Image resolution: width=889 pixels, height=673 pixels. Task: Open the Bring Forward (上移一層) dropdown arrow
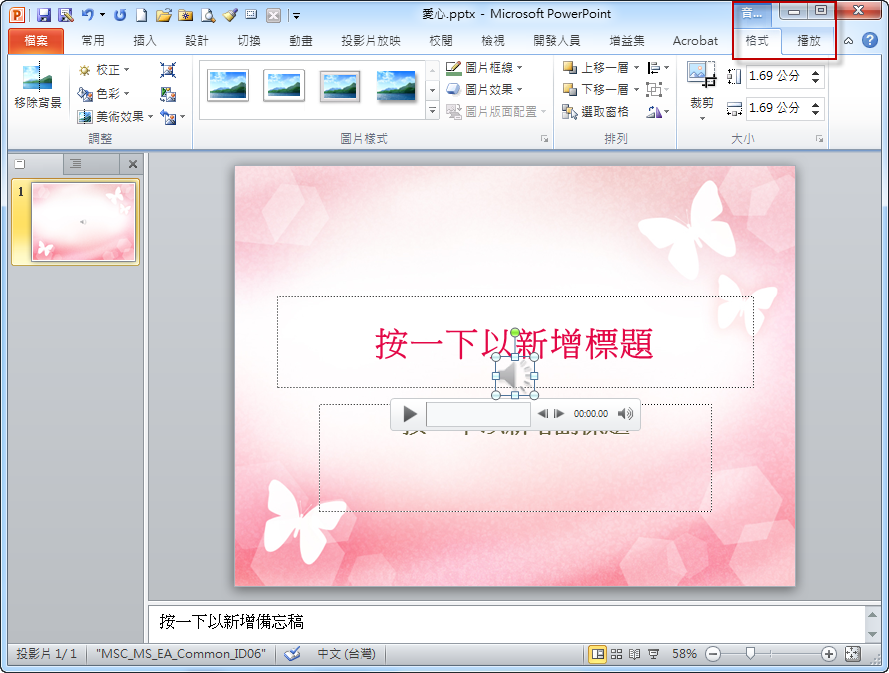(636, 67)
